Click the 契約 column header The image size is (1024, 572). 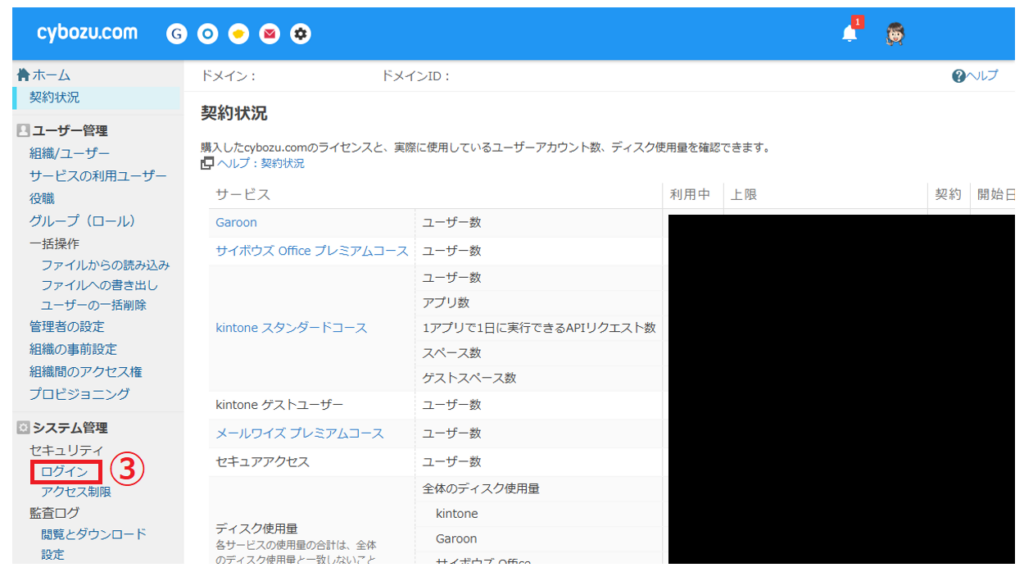pos(948,195)
